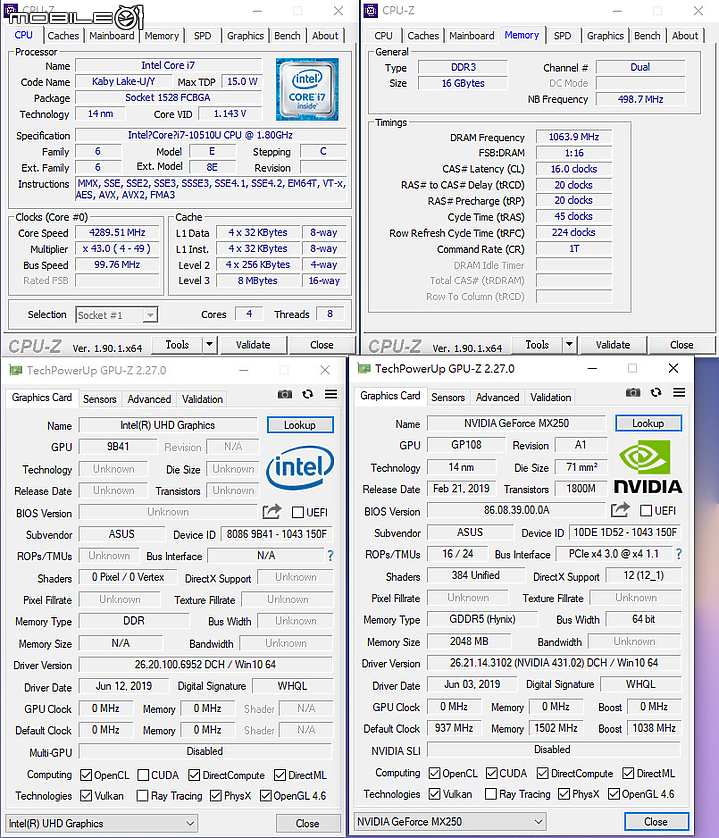Click DRAM Frequency value 1063.9 MHz
Screen dimensions: 719x838
pyautogui.click(x=574, y=137)
